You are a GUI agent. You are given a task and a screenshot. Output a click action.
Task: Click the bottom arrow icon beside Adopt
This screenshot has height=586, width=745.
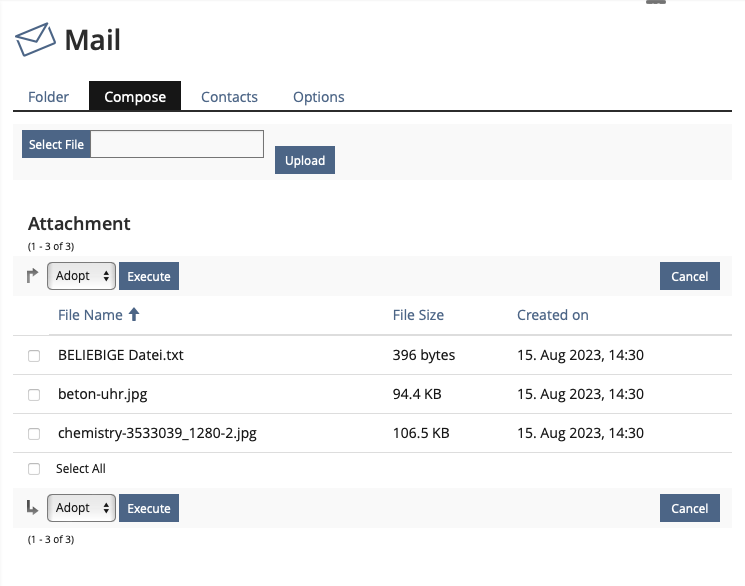tap(32, 508)
